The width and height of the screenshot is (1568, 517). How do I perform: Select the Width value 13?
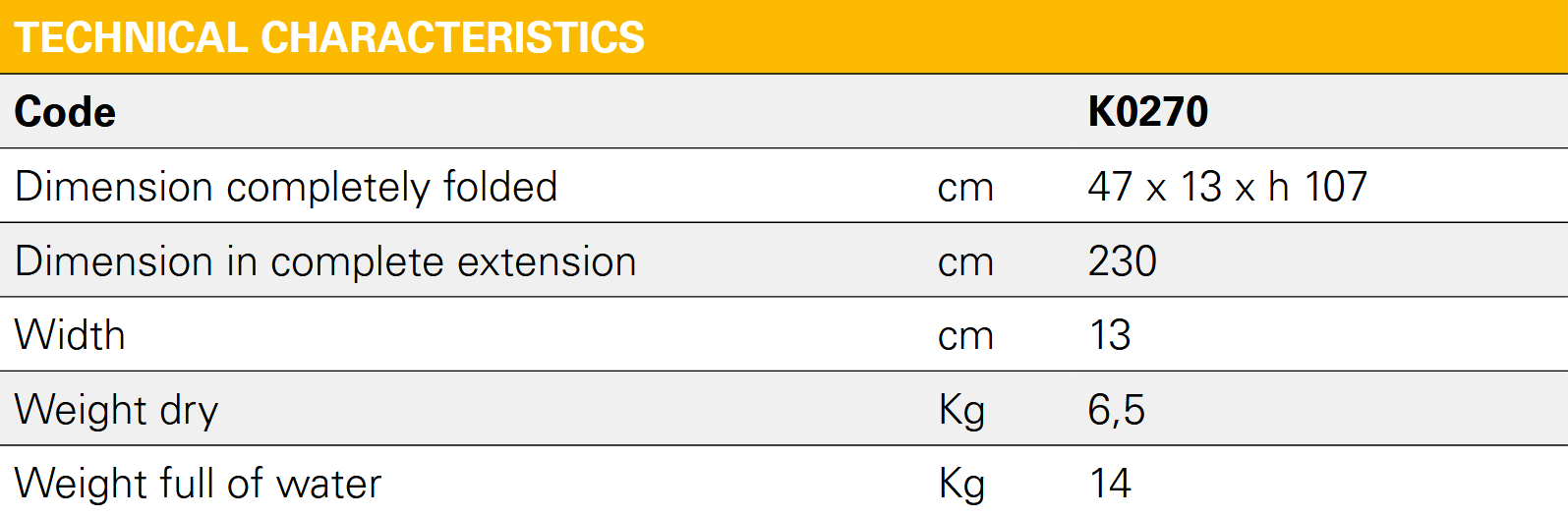click(1110, 335)
